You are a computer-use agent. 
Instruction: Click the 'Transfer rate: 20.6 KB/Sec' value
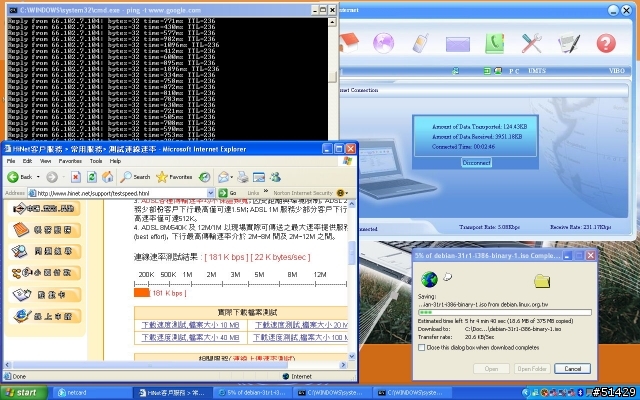[x=480, y=337]
